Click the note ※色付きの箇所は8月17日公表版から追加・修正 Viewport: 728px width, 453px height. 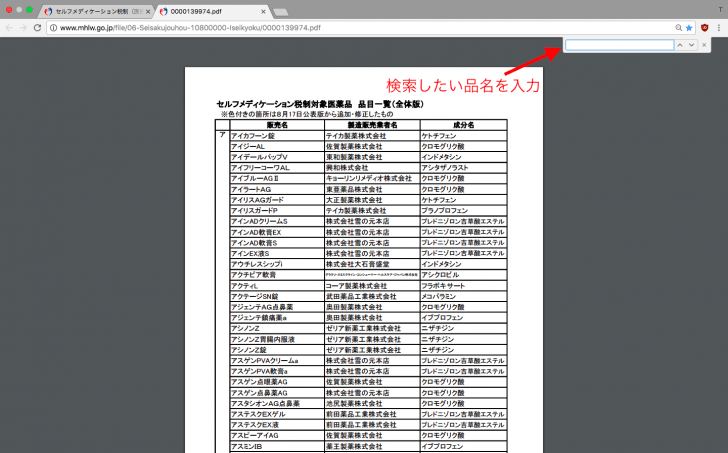(x=307, y=114)
